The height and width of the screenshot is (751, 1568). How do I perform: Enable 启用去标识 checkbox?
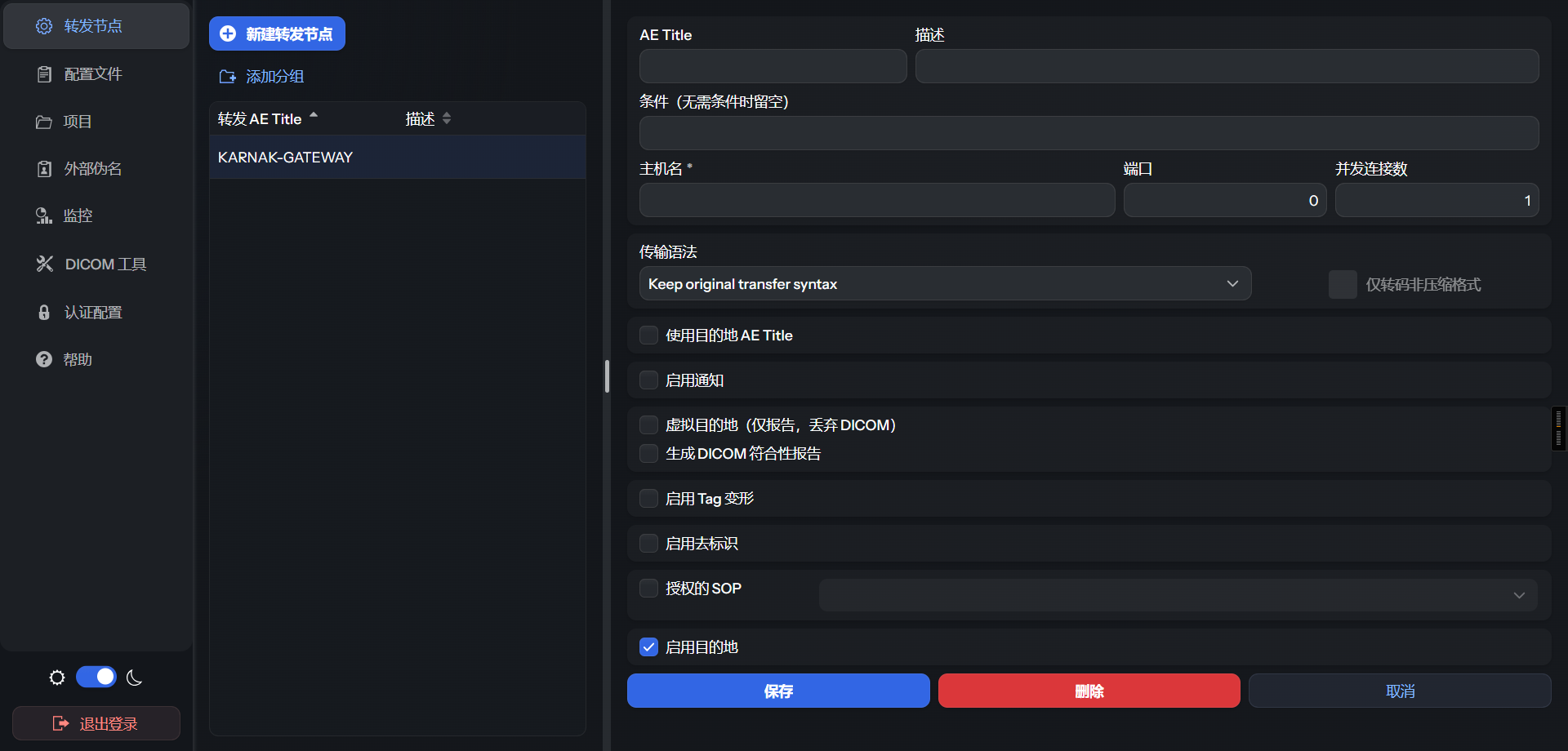[648, 544]
